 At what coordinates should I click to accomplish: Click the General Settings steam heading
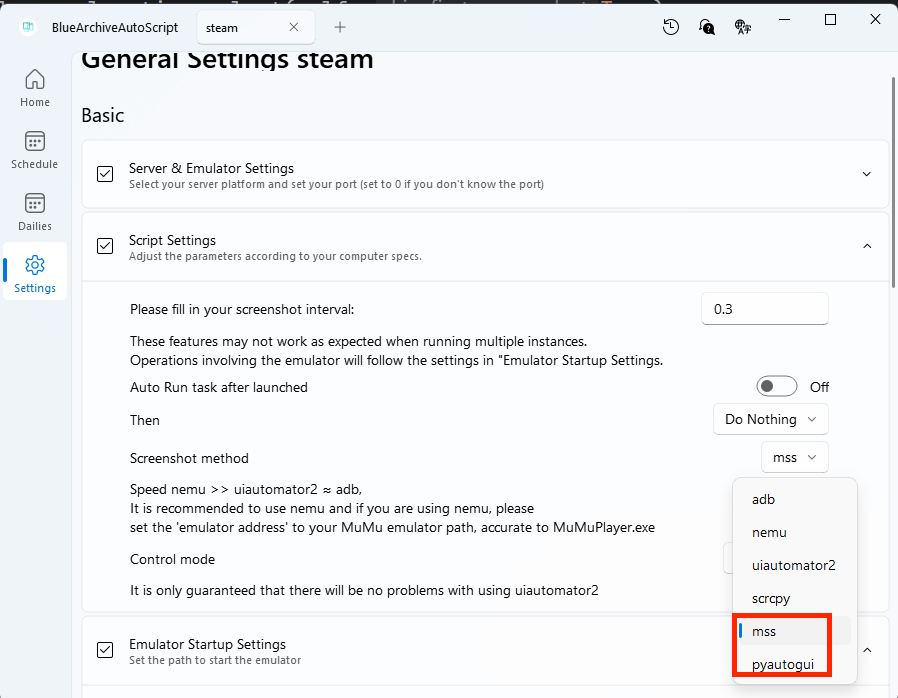click(227, 60)
